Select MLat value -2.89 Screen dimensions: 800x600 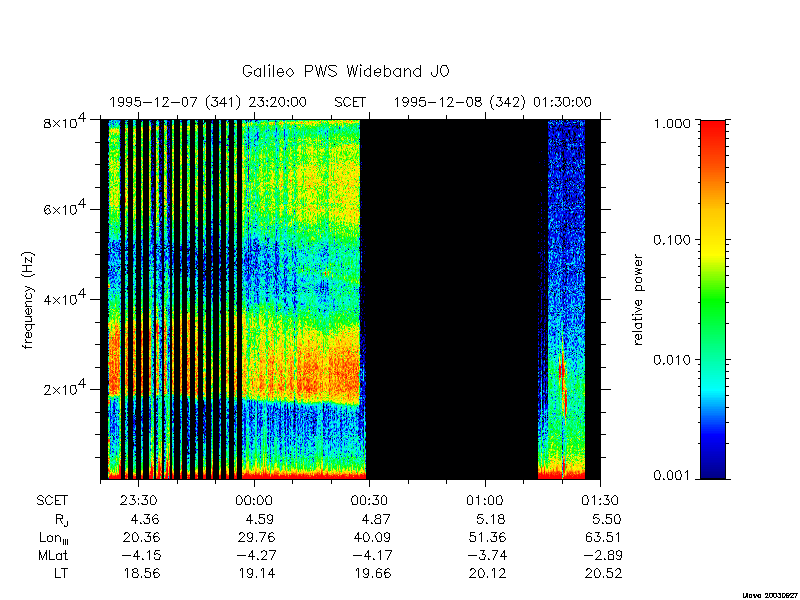[x=603, y=555]
